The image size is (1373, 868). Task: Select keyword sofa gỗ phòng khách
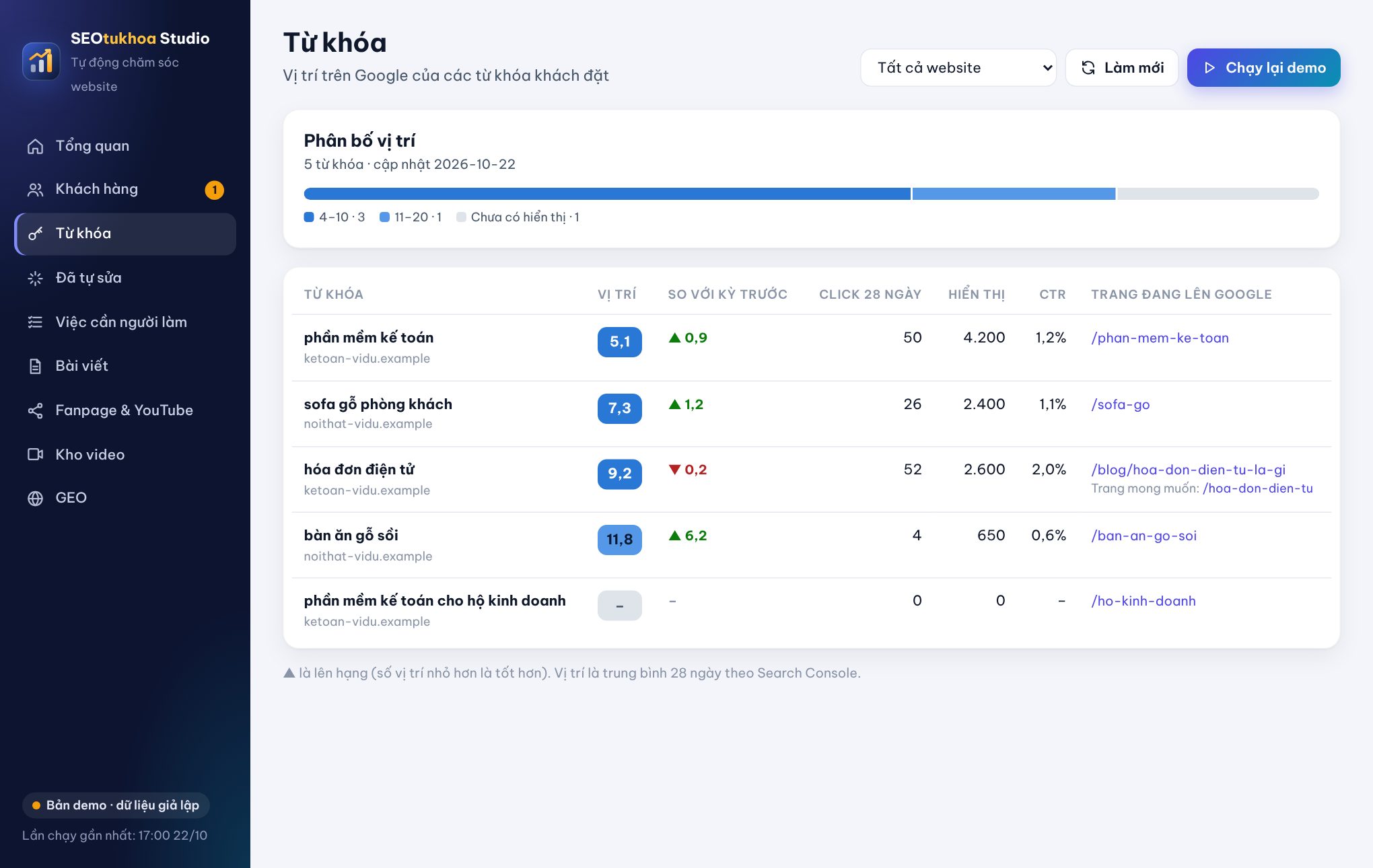point(378,404)
